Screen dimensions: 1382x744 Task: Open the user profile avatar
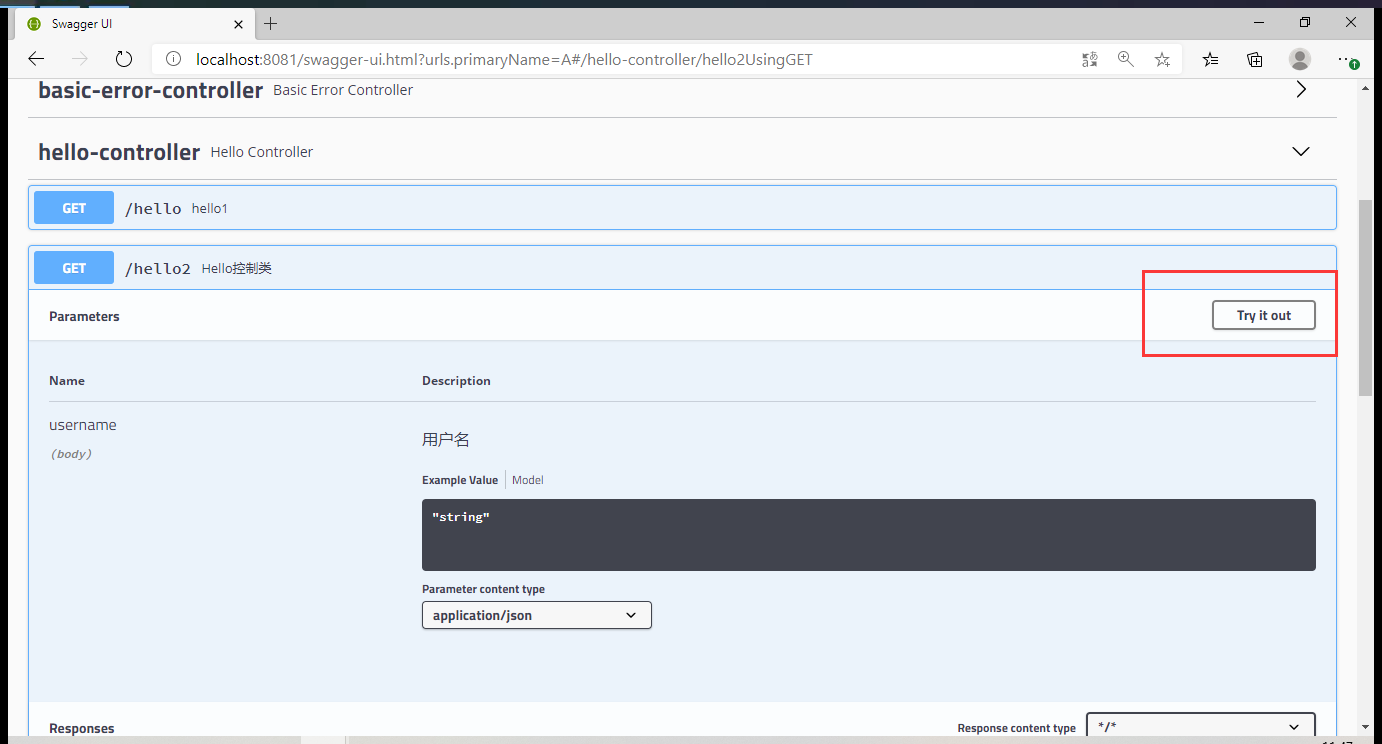pyautogui.click(x=1300, y=59)
